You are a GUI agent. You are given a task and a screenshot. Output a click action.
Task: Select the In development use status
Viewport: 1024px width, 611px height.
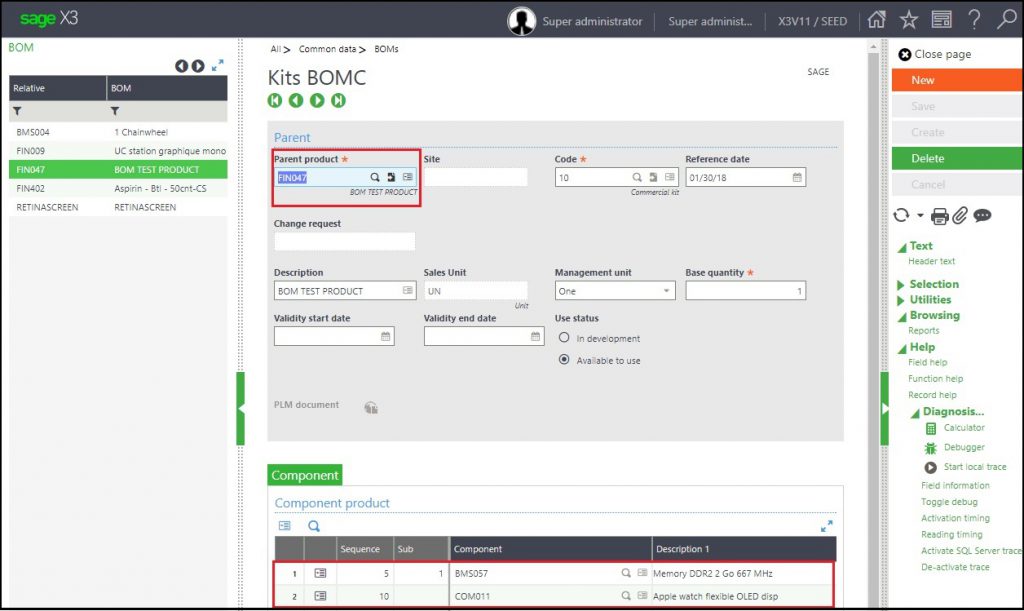click(x=564, y=337)
